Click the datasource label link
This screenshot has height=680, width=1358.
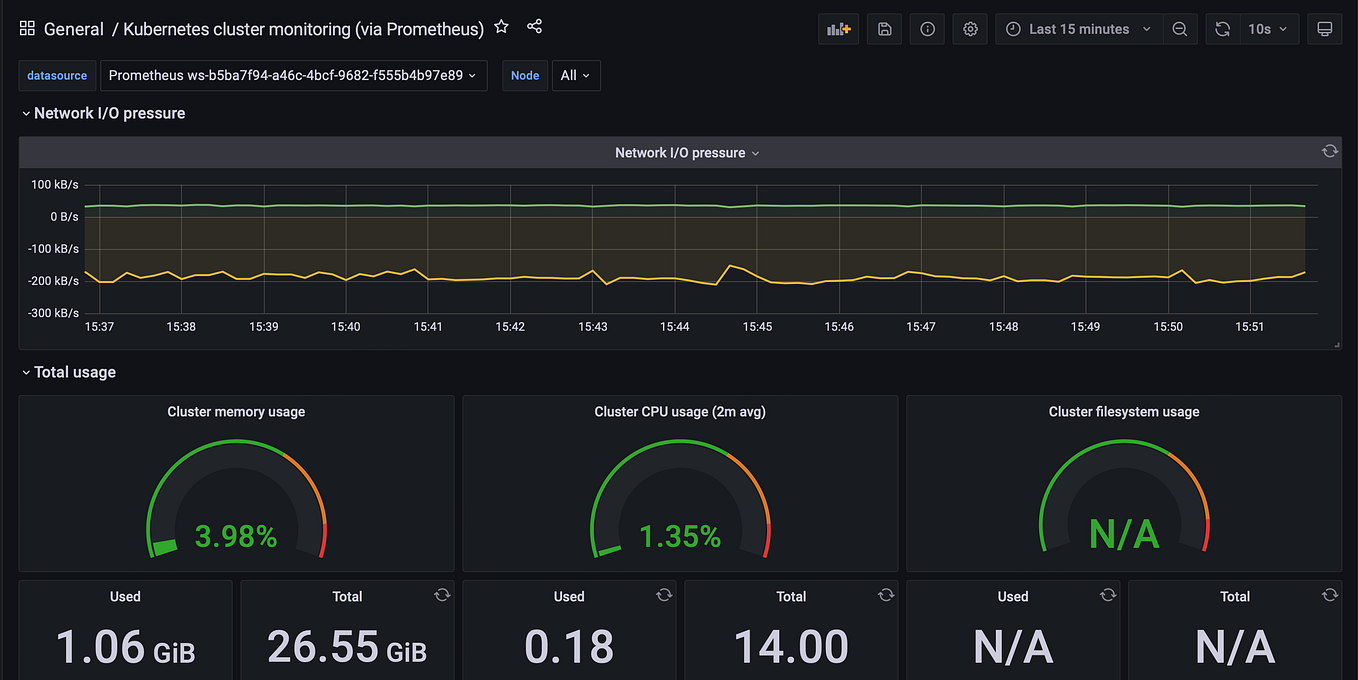coord(57,75)
